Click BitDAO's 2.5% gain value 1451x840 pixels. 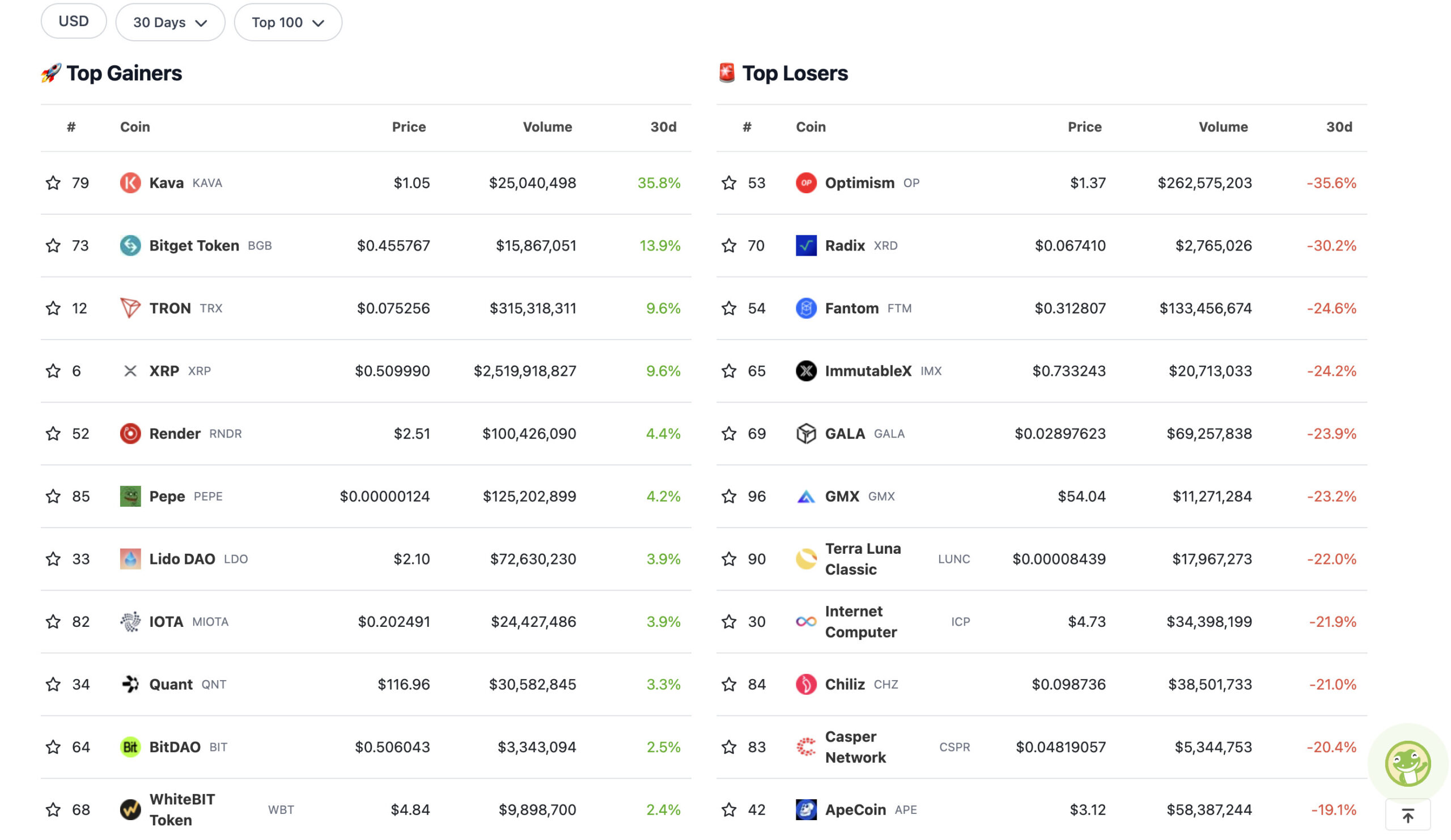663,747
